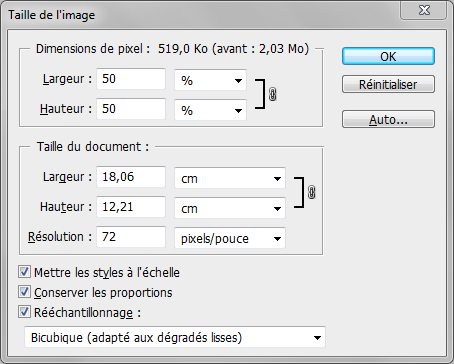
Task: Click the Résolution field showing 72
Action: click(131, 237)
